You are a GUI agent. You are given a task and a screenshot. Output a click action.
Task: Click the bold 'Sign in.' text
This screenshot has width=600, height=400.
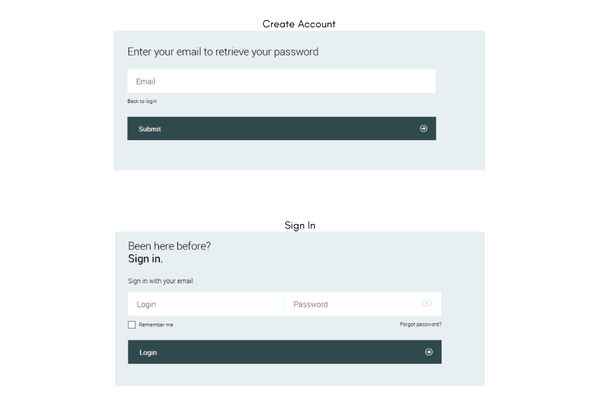pyautogui.click(x=145, y=259)
